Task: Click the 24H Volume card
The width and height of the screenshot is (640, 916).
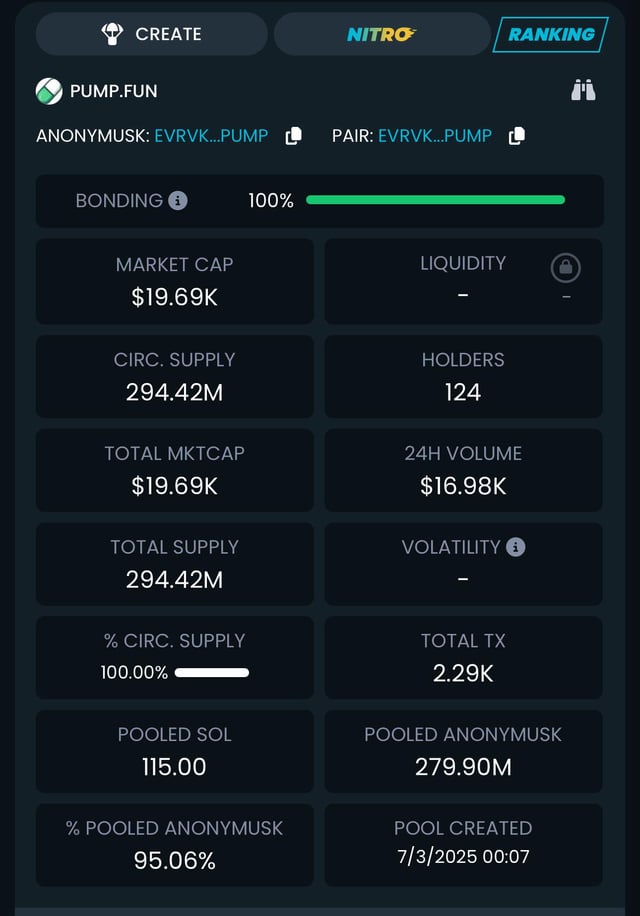Action: (x=463, y=470)
